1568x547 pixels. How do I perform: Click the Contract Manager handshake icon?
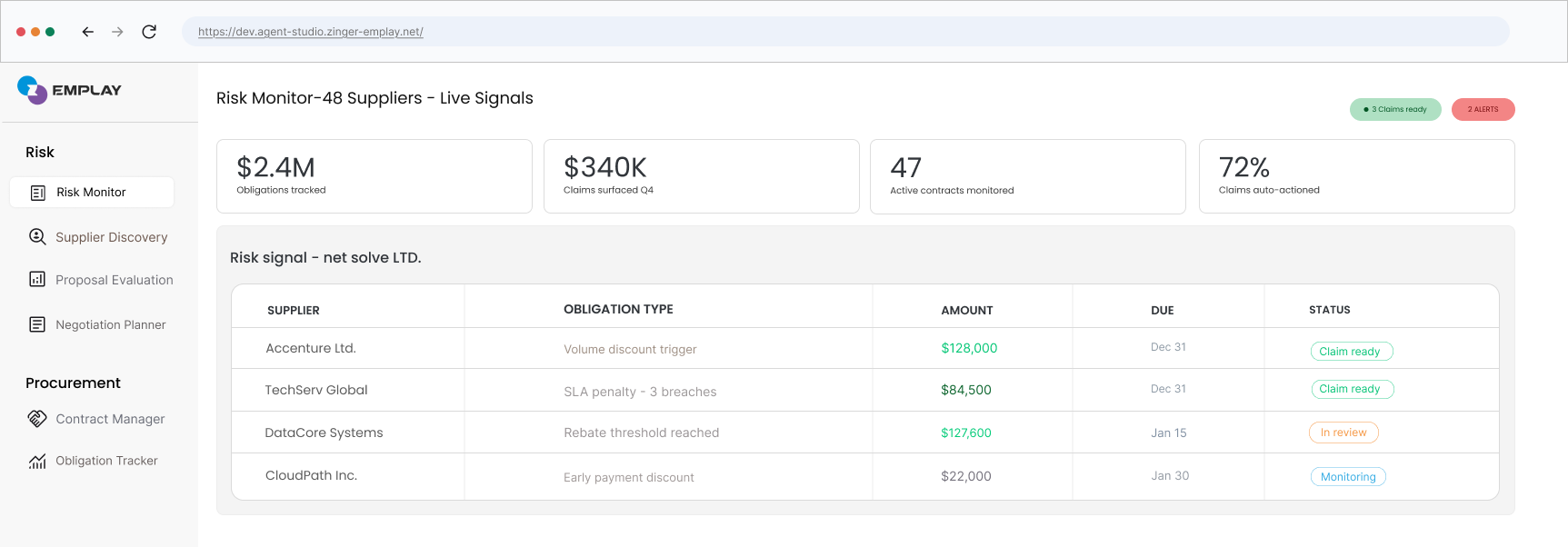click(37, 418)
